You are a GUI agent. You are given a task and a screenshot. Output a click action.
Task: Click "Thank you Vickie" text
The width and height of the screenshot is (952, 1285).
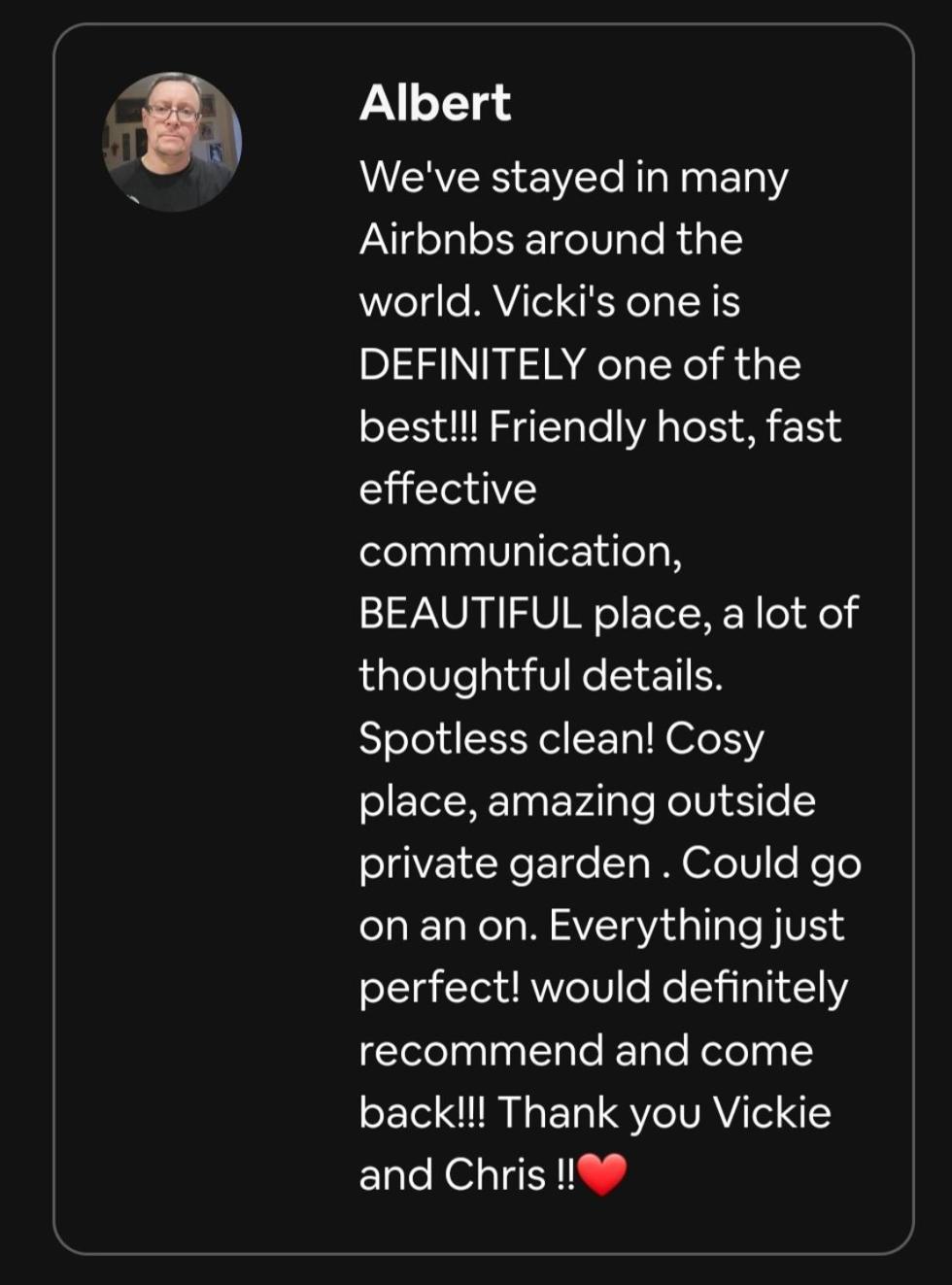664,1114
